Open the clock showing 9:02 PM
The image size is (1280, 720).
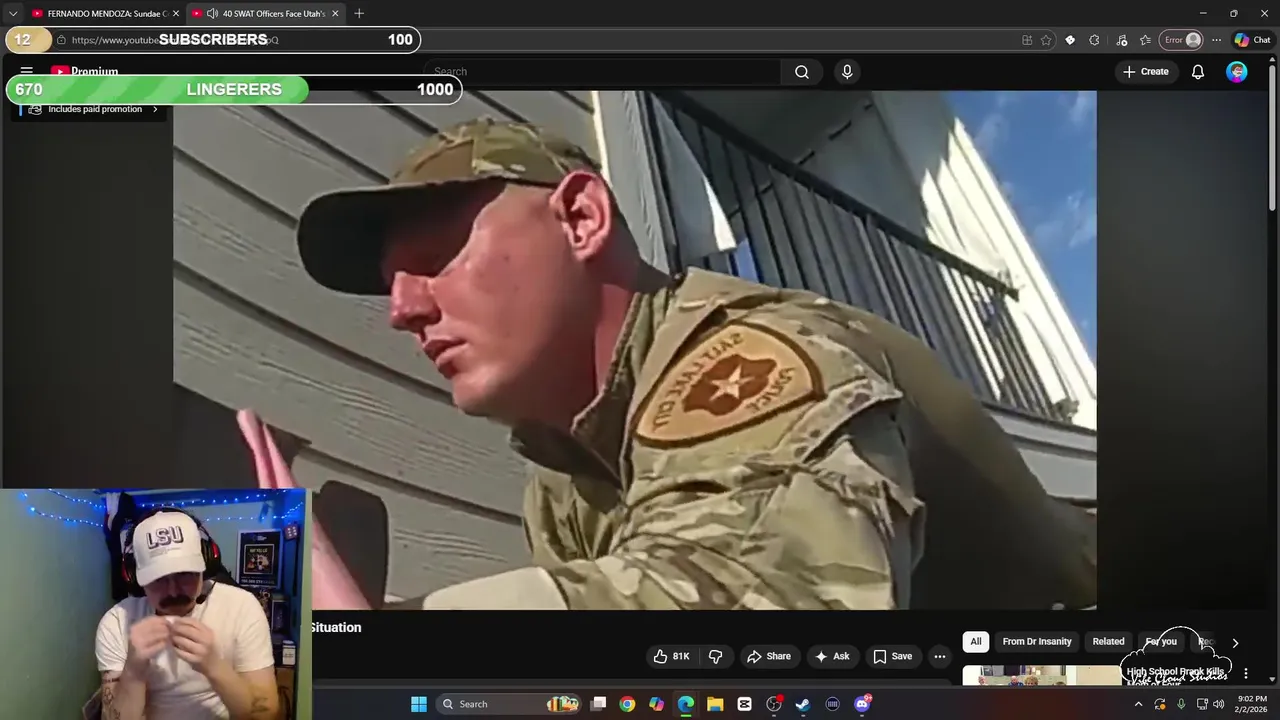1252,704
